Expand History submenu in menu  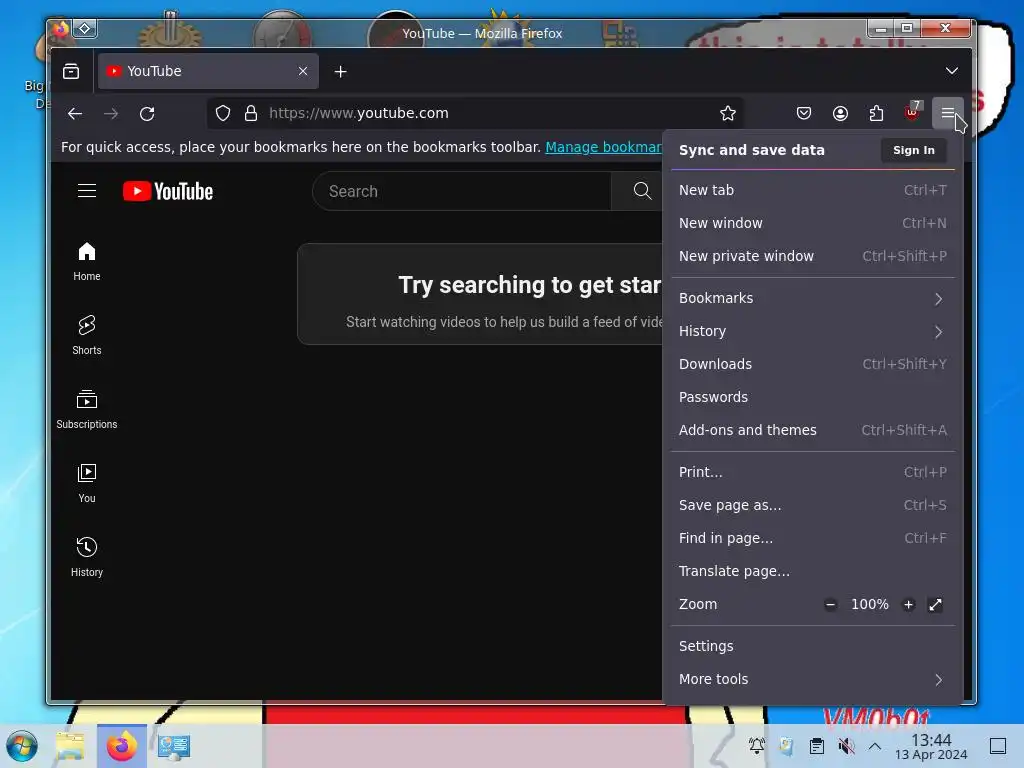(x=813, y=331)
